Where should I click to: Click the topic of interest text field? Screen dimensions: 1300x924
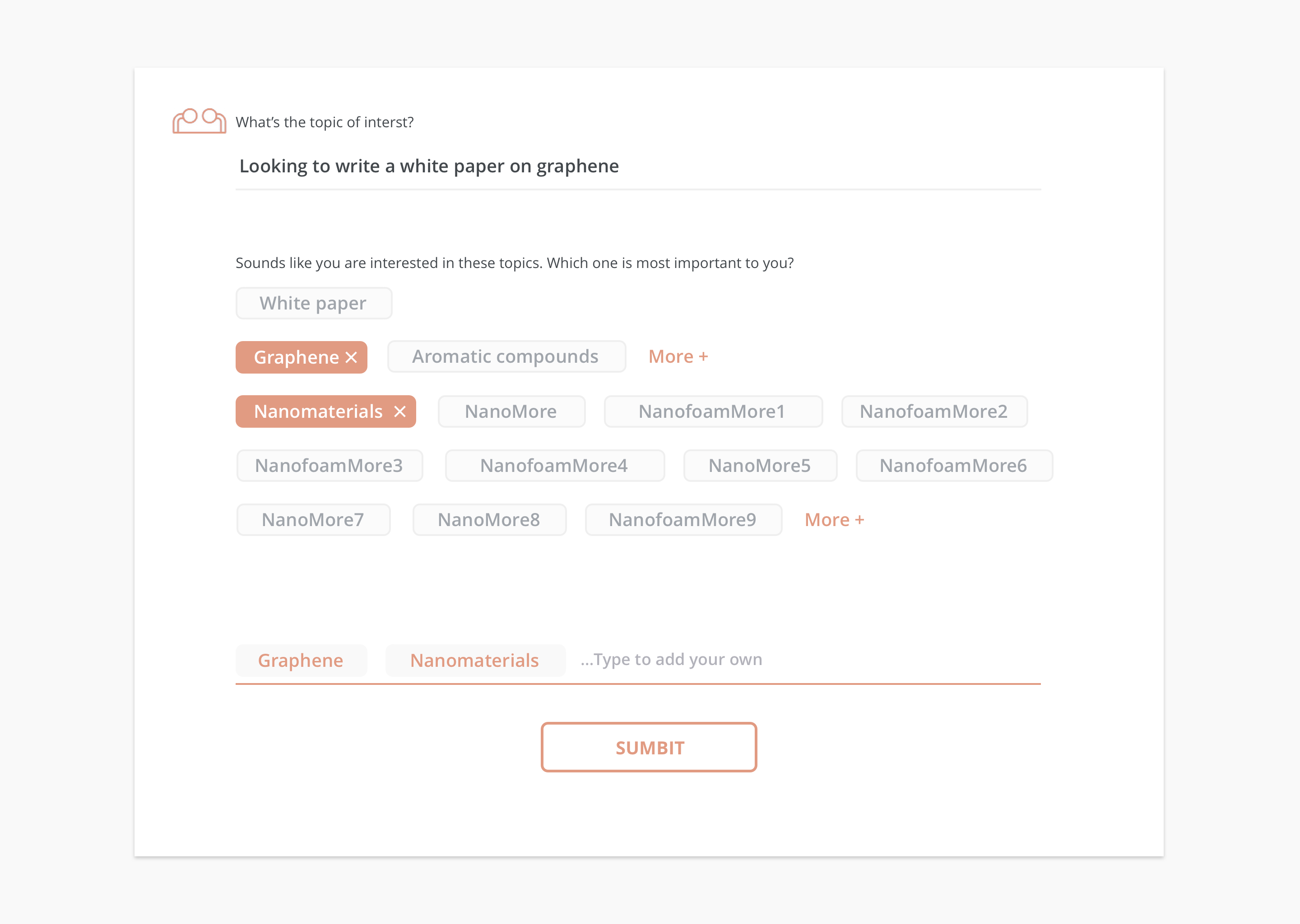point(638,166)
